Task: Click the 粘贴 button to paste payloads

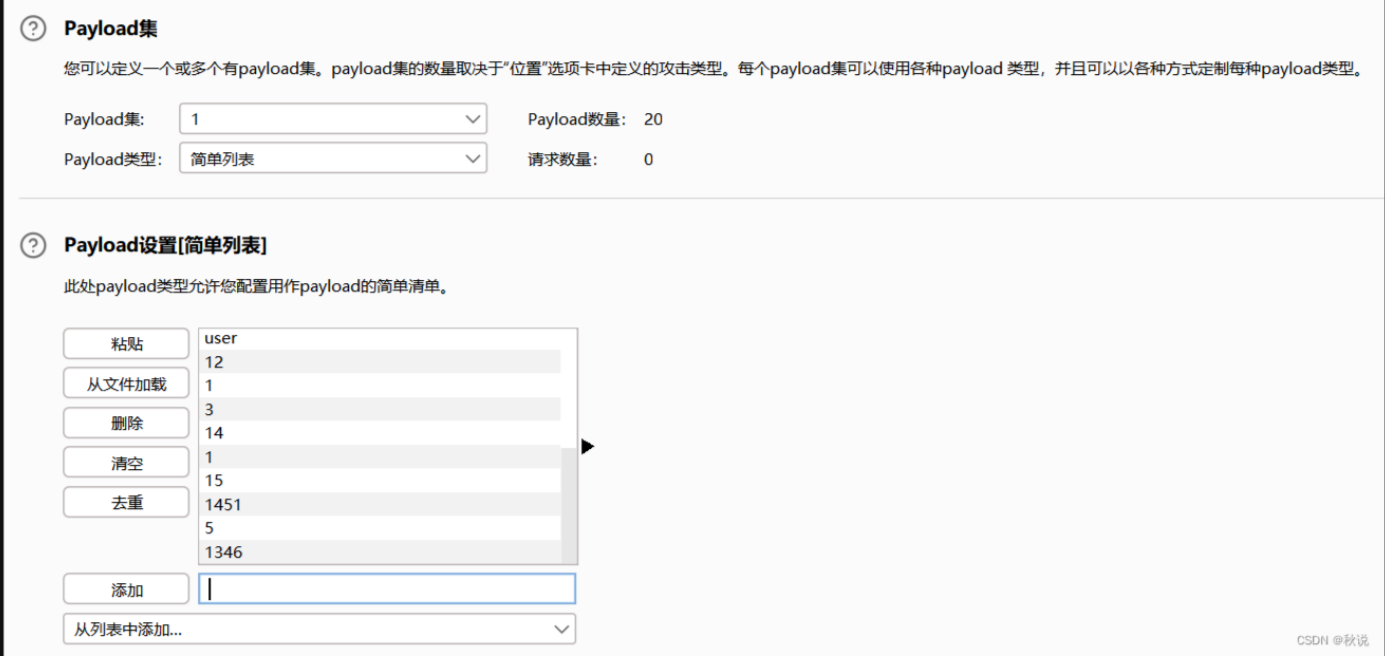Action: (125, 343)
